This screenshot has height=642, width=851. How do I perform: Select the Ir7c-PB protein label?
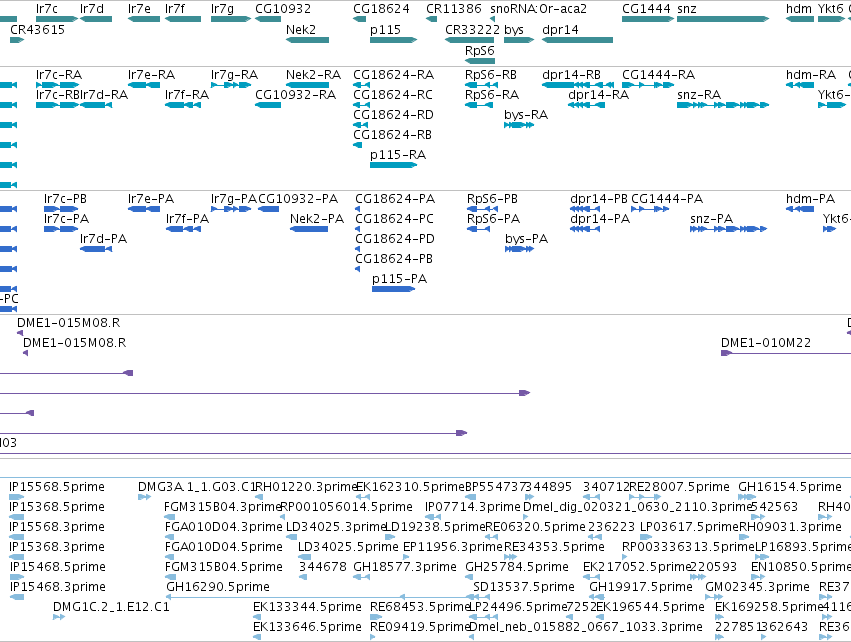point(65,199)
